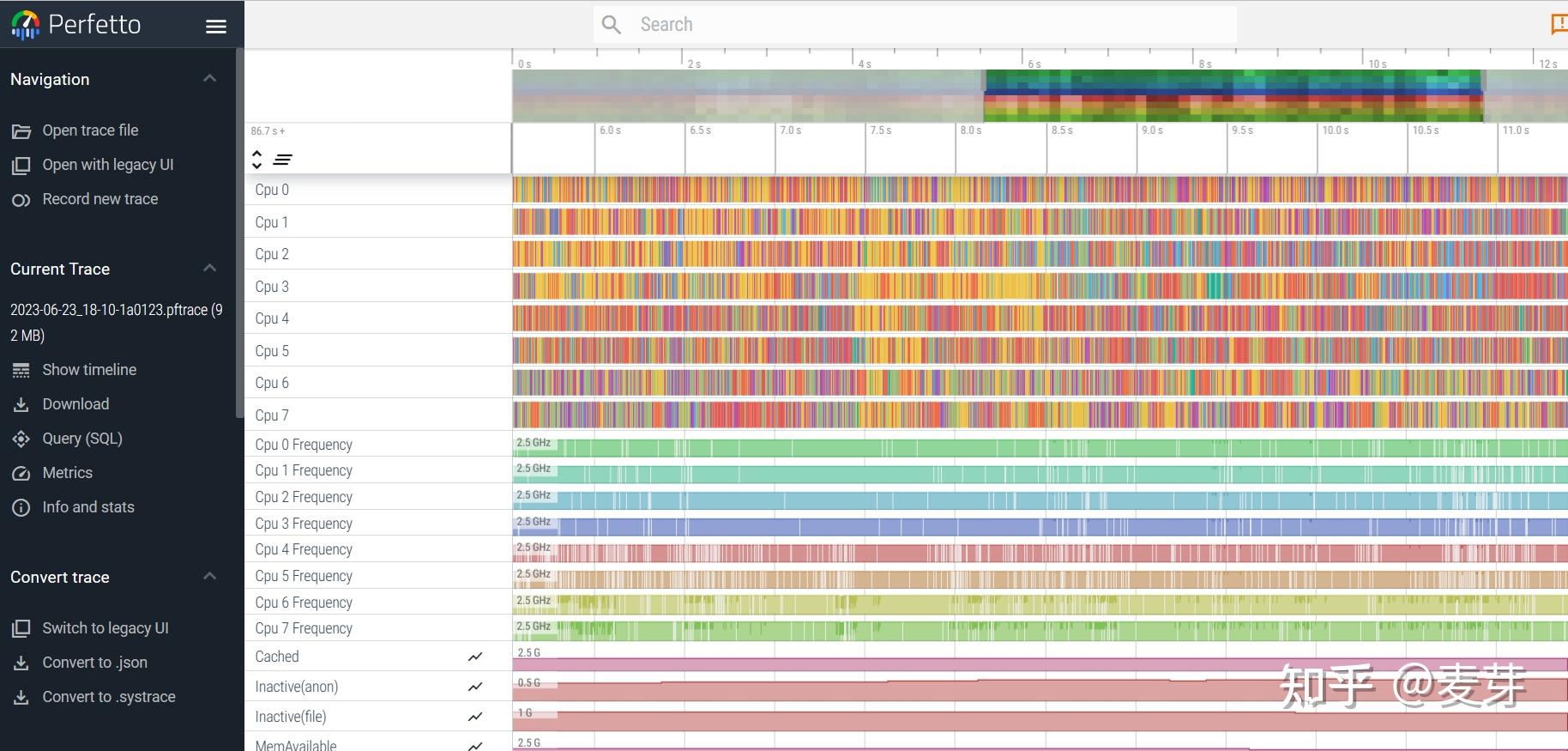
Task: Select Show timeline menu item
Action: click(89, 370)
